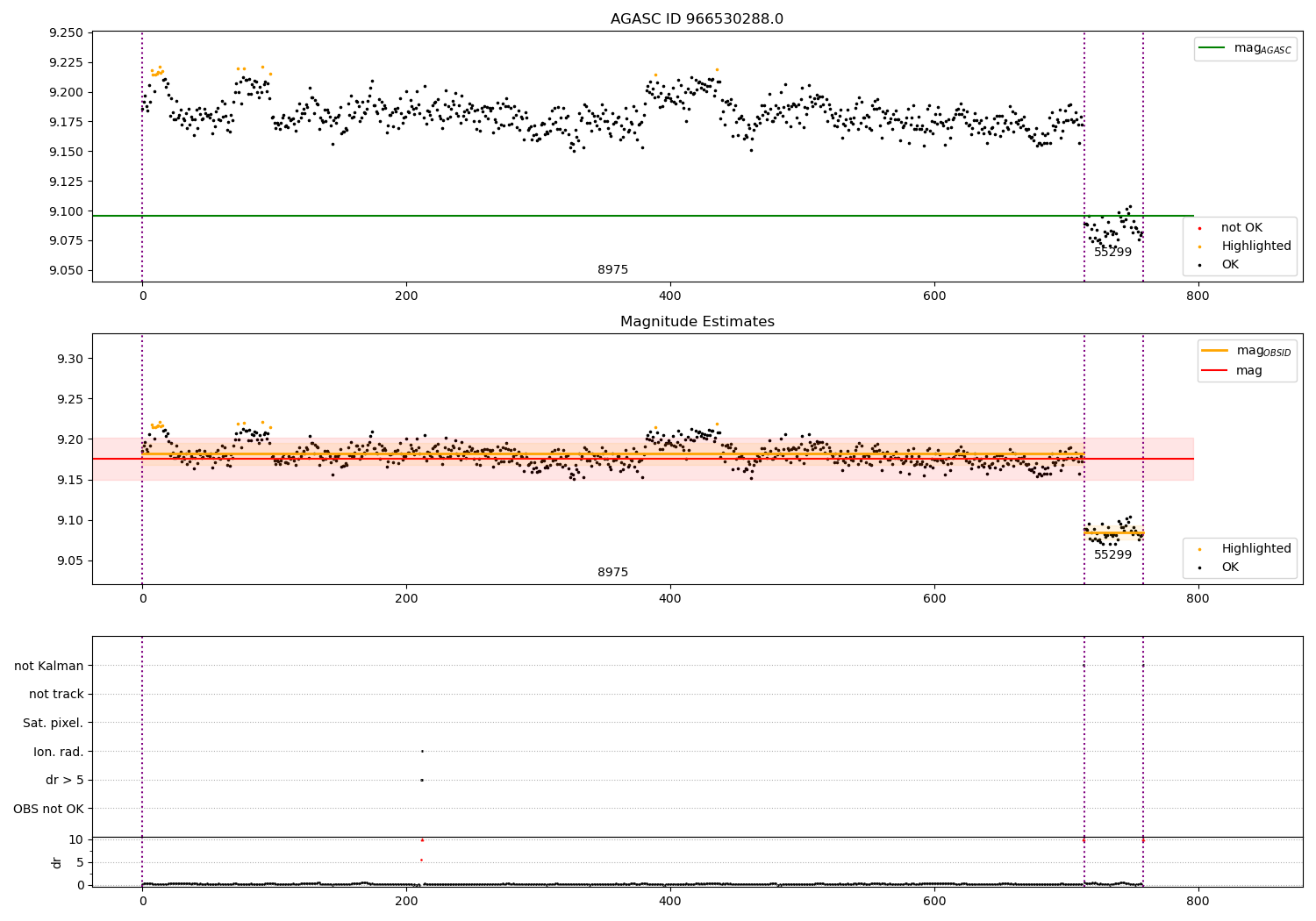Click the 9.150 y-axis tick label
The image size is (1316, 921).
(x=66, y=152)
